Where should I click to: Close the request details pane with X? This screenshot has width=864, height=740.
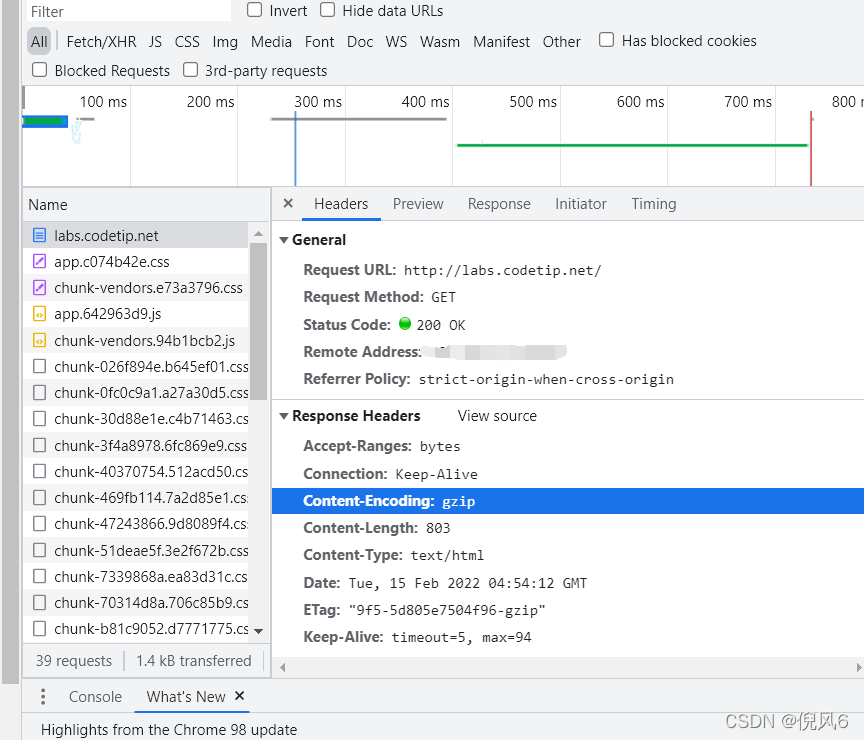[288, 203]
